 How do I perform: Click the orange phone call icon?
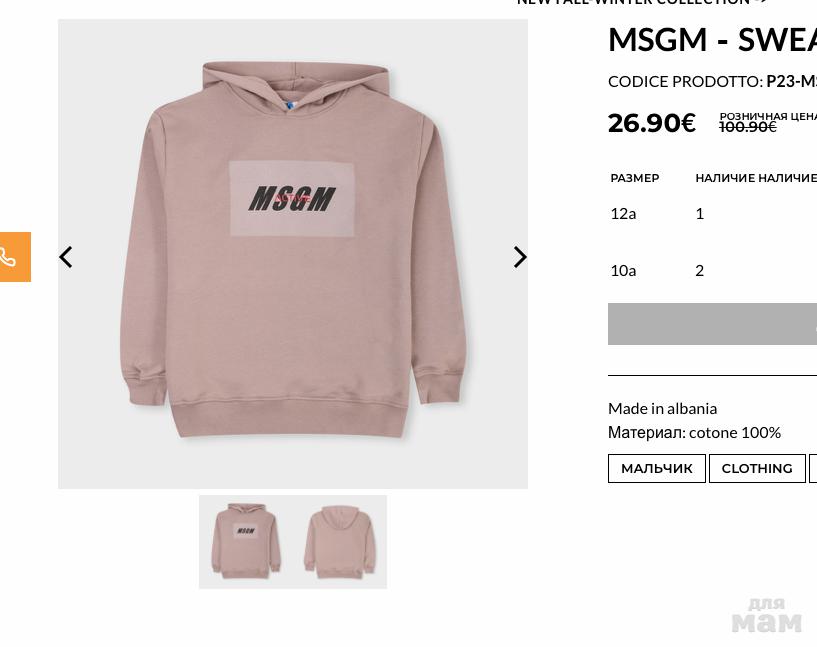click(15, 257)
